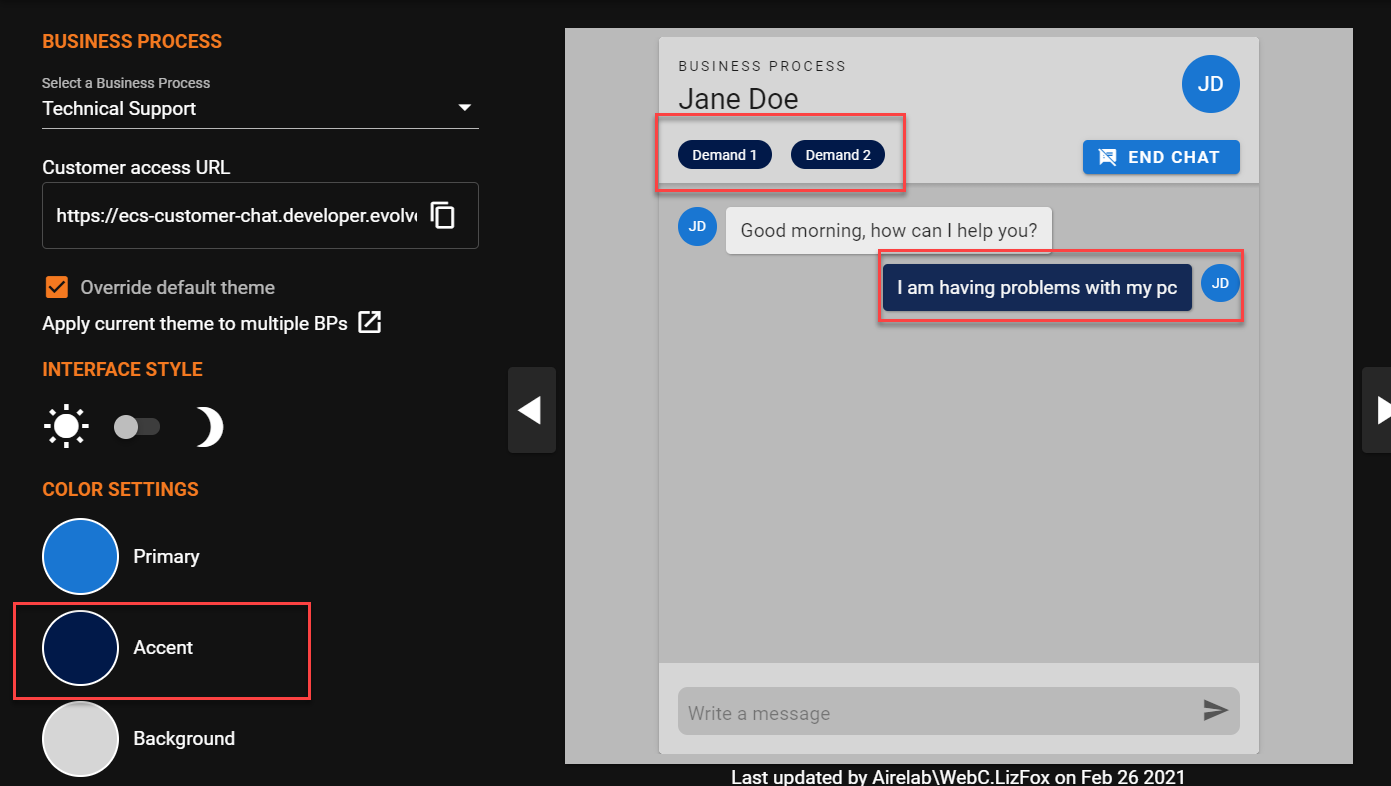Viewport: 1391px width, 786px height.
Task: Uncheck Override default theme checkbox
Action: click(x=57, y=287)
